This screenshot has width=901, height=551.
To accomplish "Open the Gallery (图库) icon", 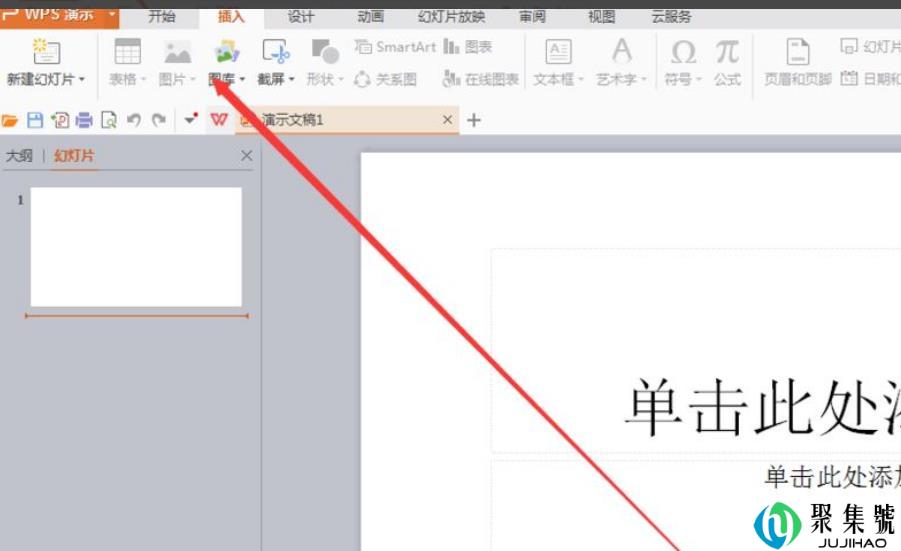I will coord(227,52).
